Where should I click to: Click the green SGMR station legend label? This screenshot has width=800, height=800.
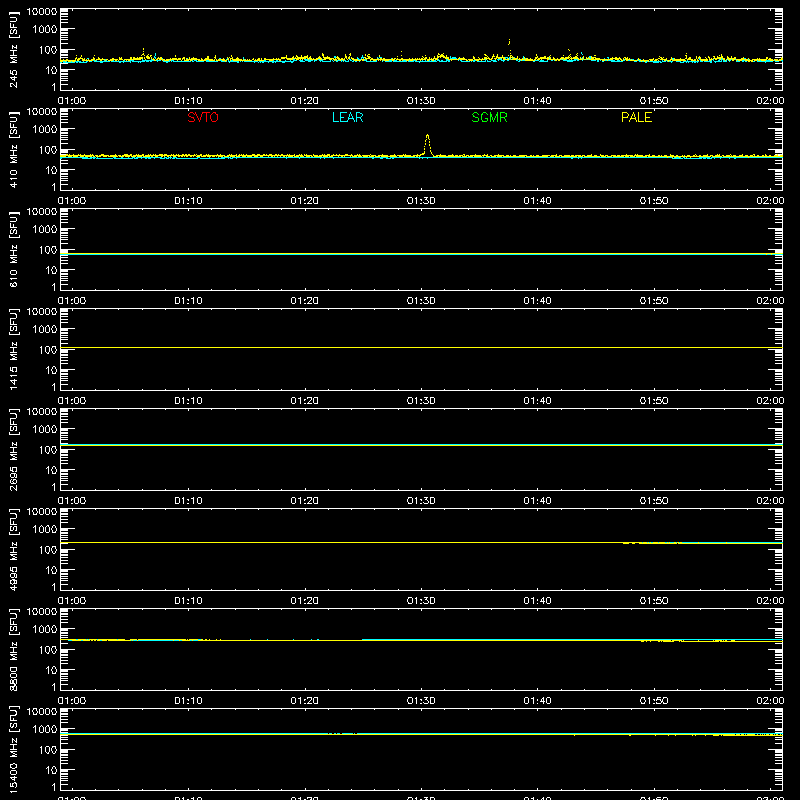[x=489, y=117]
